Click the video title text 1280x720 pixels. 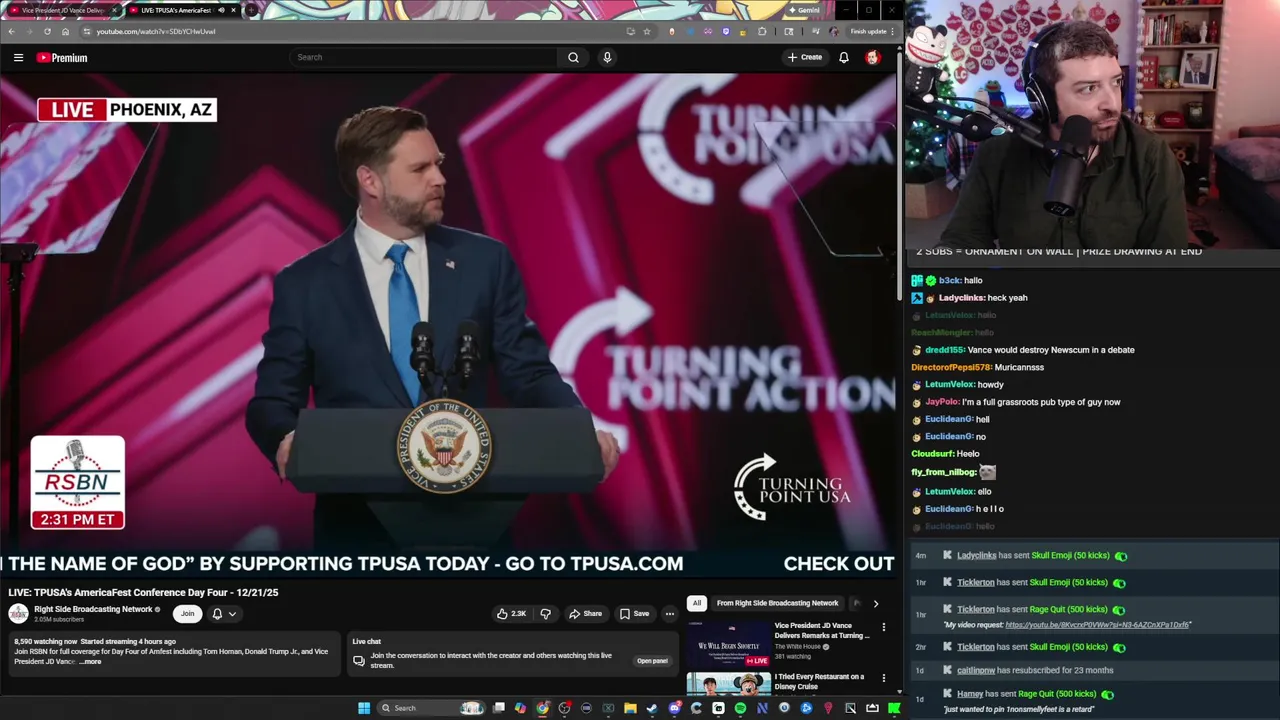point(143,592)
